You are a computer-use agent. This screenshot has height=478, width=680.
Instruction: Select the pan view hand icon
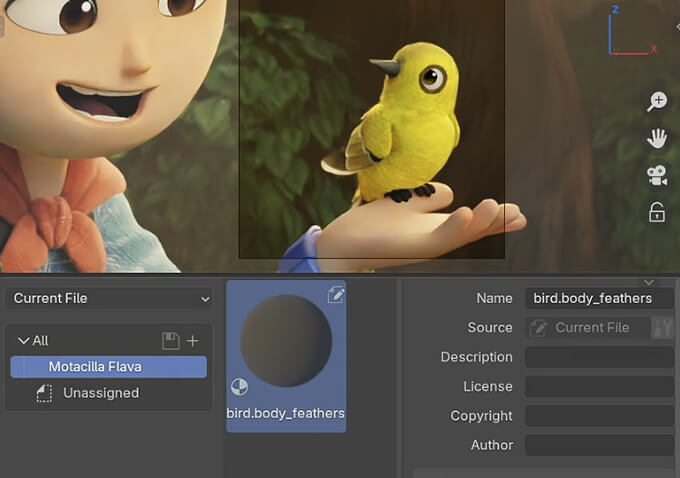pos(657,139)
